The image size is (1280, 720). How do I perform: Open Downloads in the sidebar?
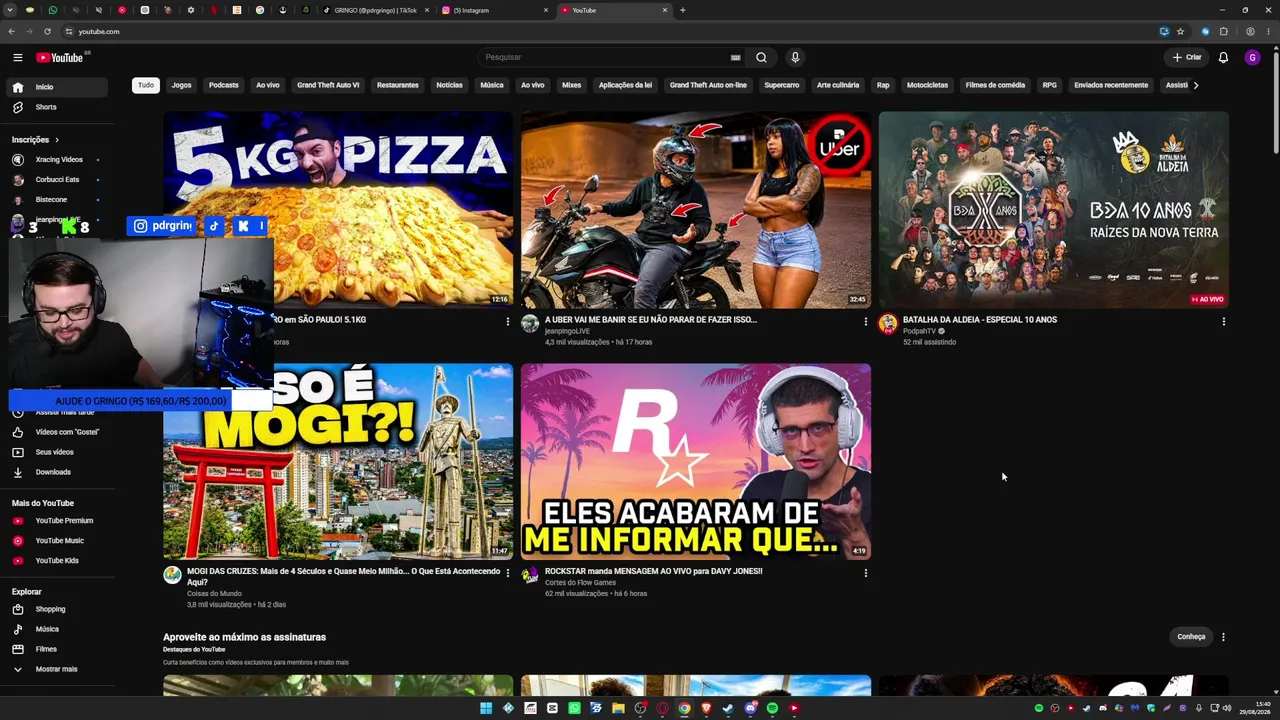click(x=58, y=472)
